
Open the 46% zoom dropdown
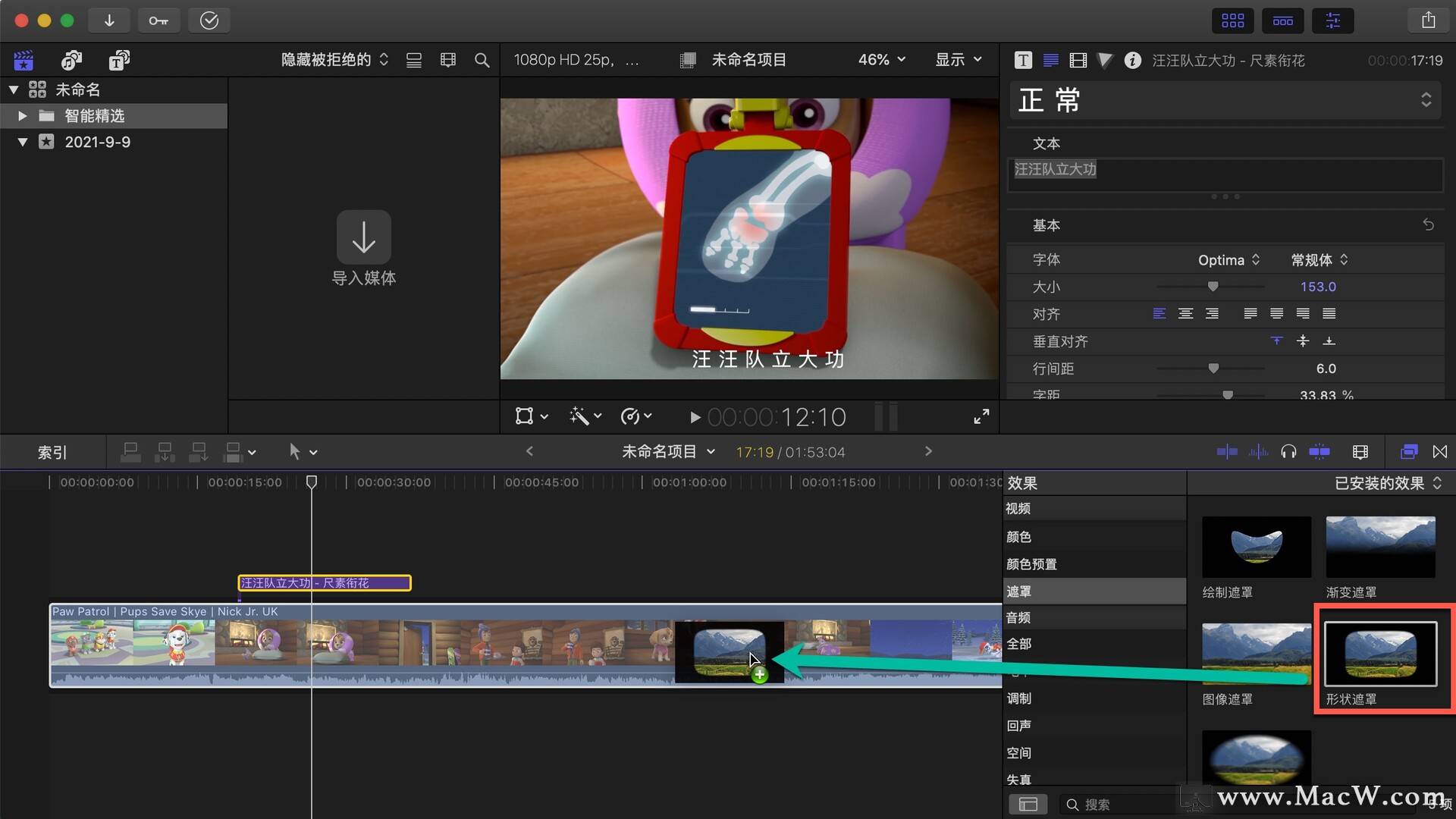pos(881,60)
